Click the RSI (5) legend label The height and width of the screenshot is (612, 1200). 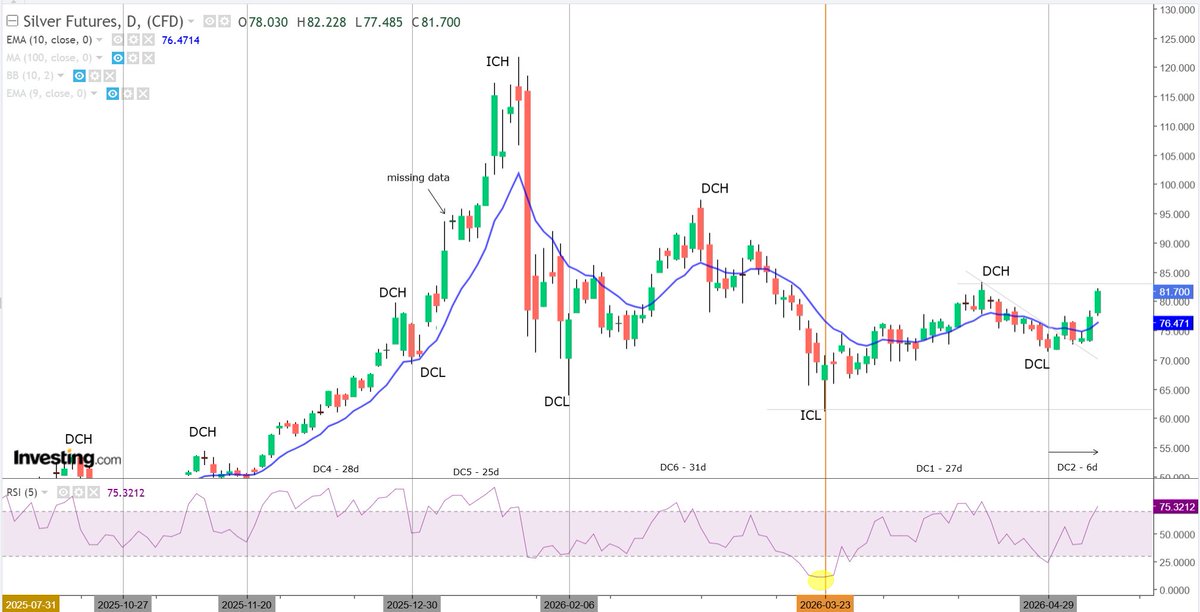click(22, 492)
